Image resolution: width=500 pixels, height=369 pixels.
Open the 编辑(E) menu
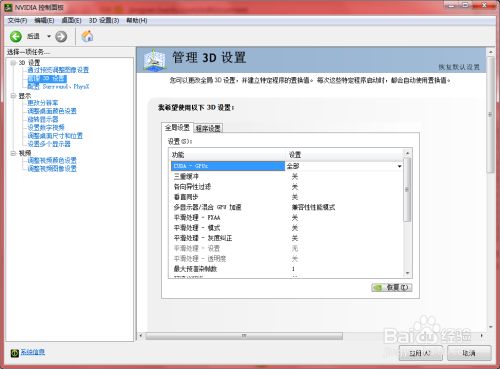coord(44,21)
